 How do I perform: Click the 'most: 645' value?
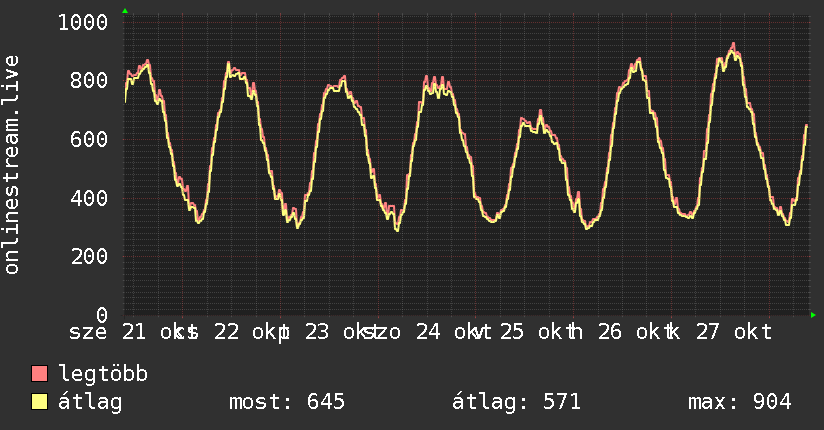tap(287, 402)
